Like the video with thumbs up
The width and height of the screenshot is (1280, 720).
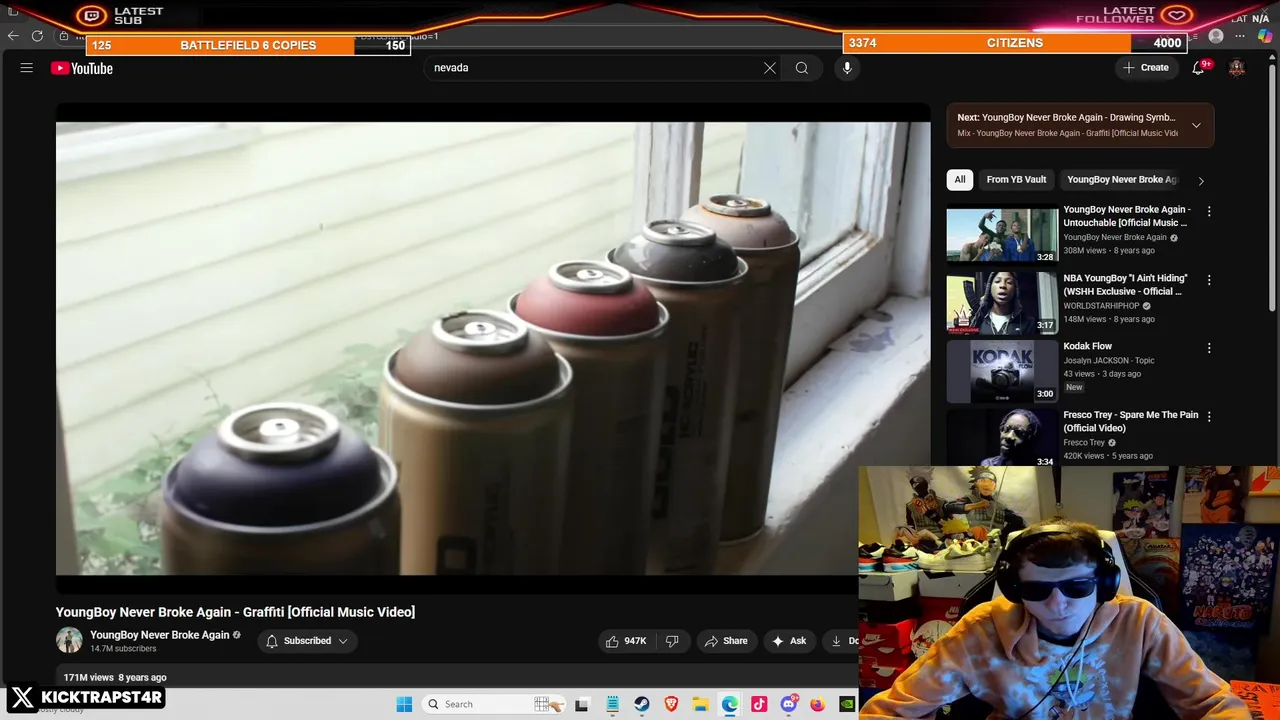626,641
